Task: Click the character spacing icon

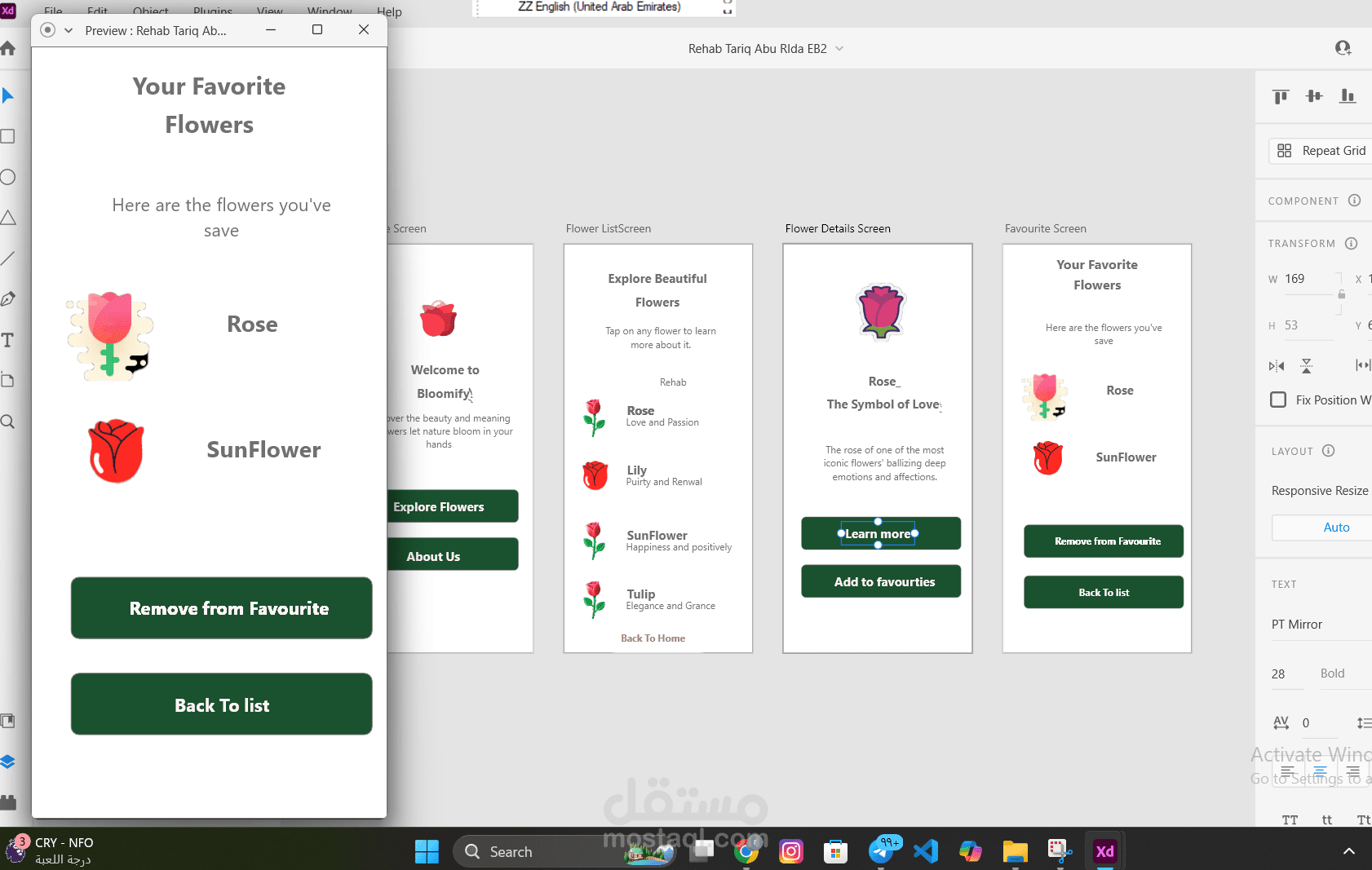Action: [x=1281, y=723]
